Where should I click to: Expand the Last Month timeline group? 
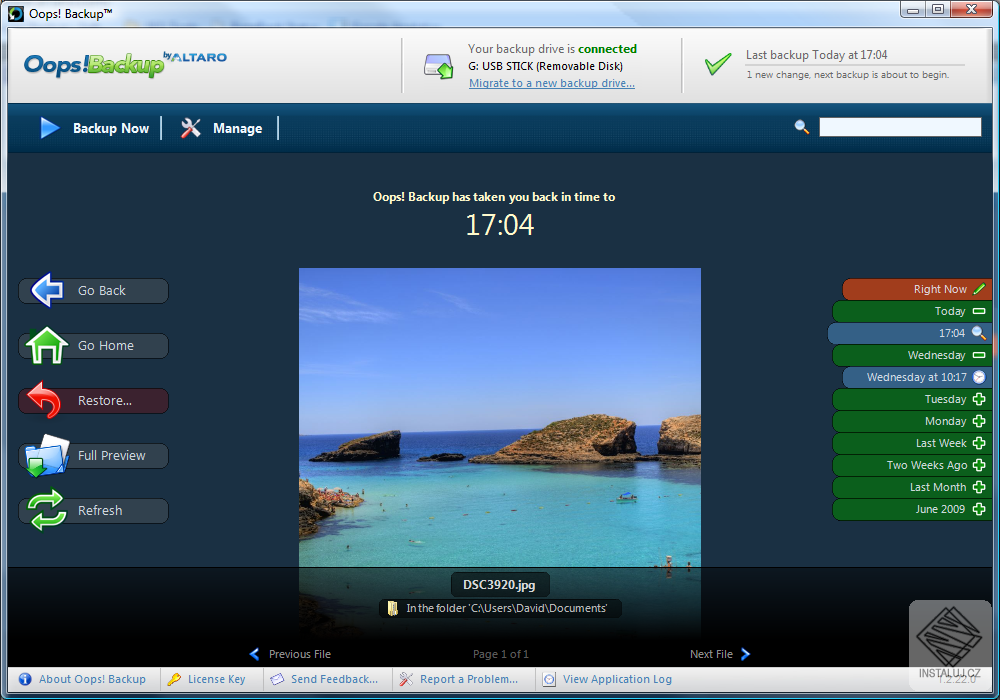click(x=979, y=487)
